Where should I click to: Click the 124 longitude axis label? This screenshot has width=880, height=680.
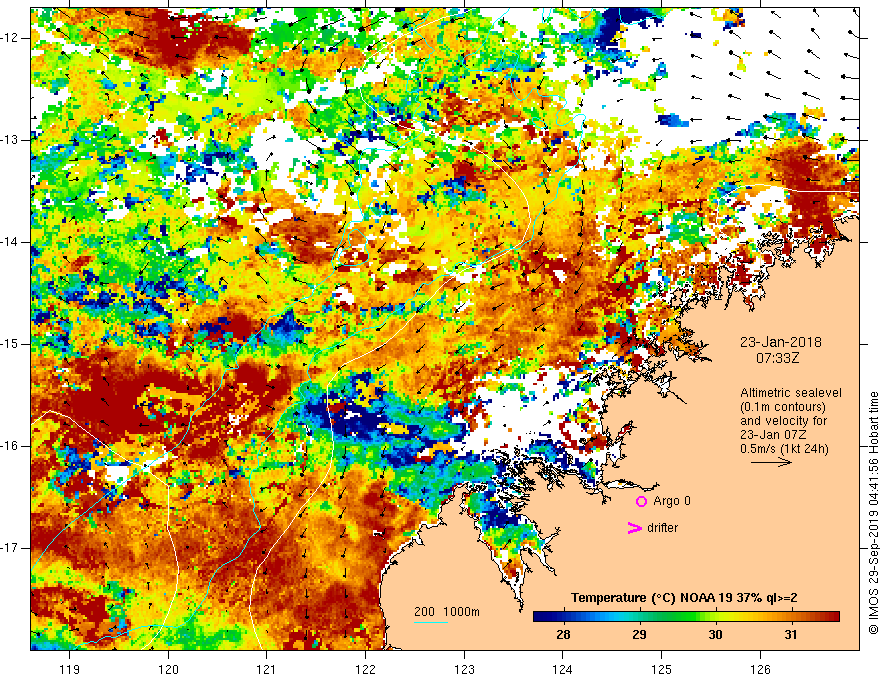563,669
